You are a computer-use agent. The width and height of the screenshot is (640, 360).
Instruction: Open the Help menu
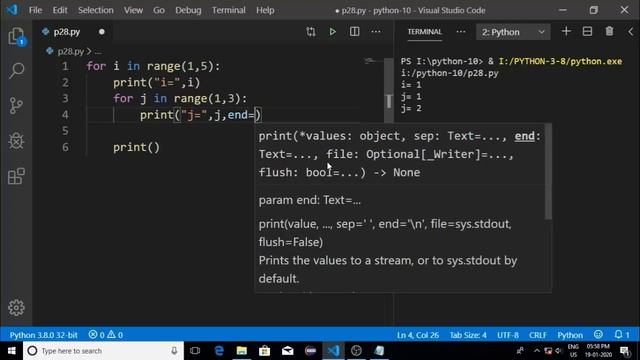(265, 10)
